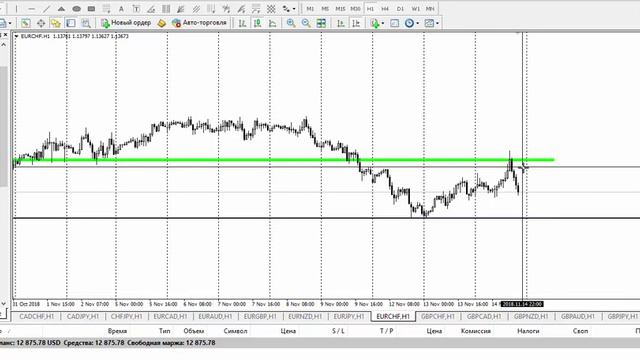Viewport: 640px width, 360px height.
Task: Select the trendline drawing tool
Action: pos(47,9)
